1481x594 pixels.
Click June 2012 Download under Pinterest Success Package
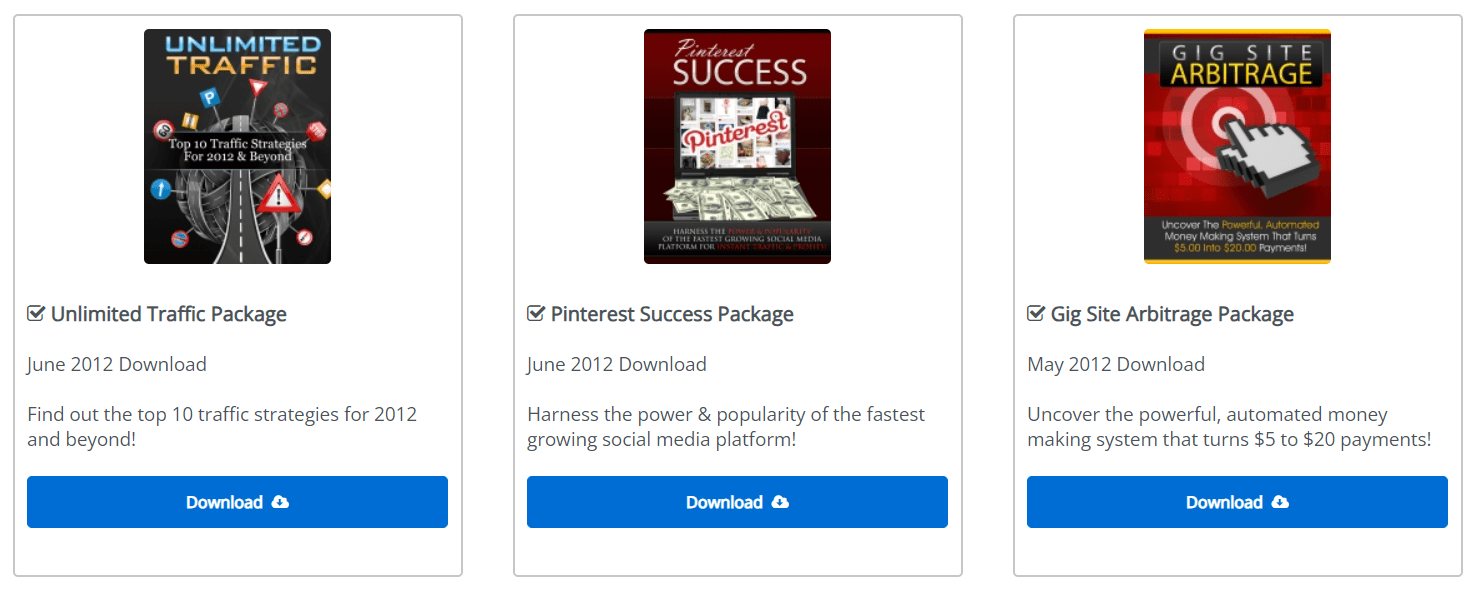(x=617, y=364)
